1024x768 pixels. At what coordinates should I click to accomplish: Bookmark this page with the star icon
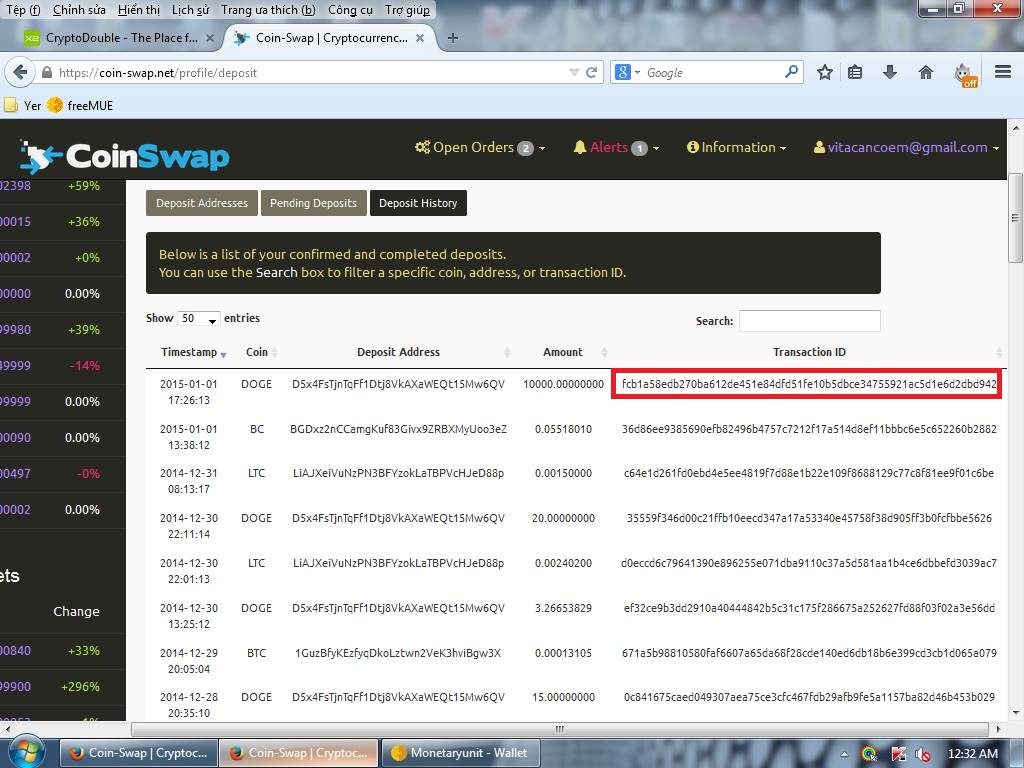825,72
